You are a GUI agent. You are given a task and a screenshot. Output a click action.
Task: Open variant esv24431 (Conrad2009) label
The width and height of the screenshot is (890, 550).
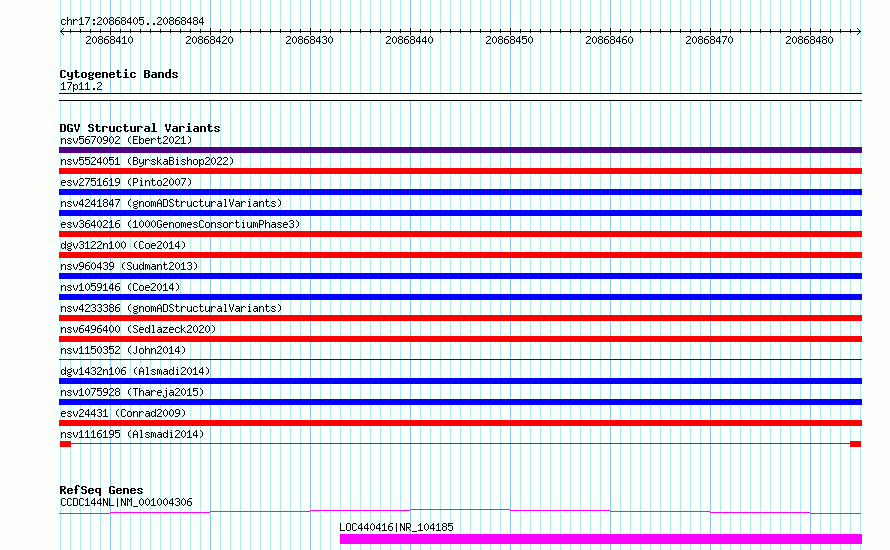click(123, 413)
